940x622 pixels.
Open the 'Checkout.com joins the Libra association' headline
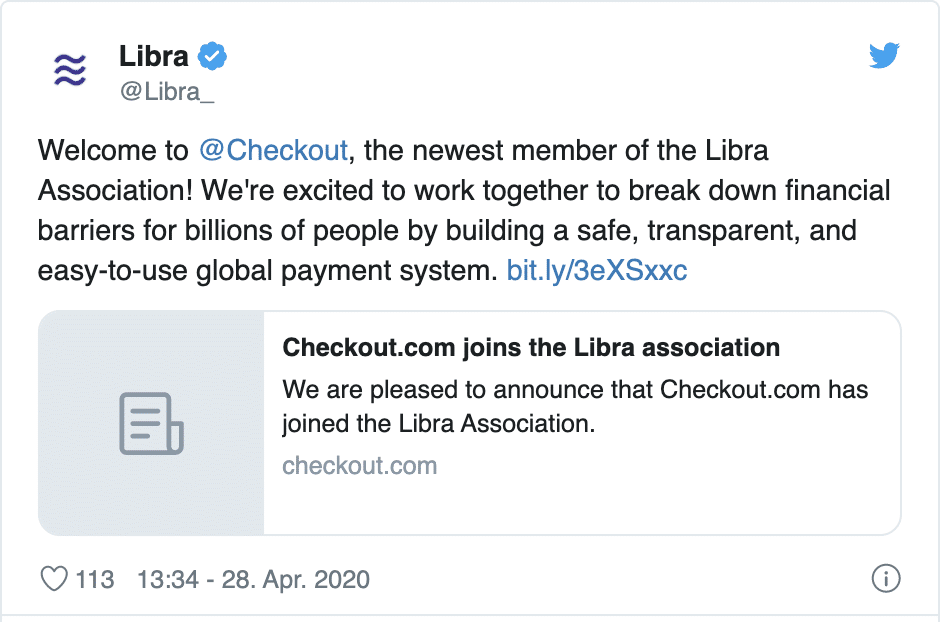tap(531, 348)
